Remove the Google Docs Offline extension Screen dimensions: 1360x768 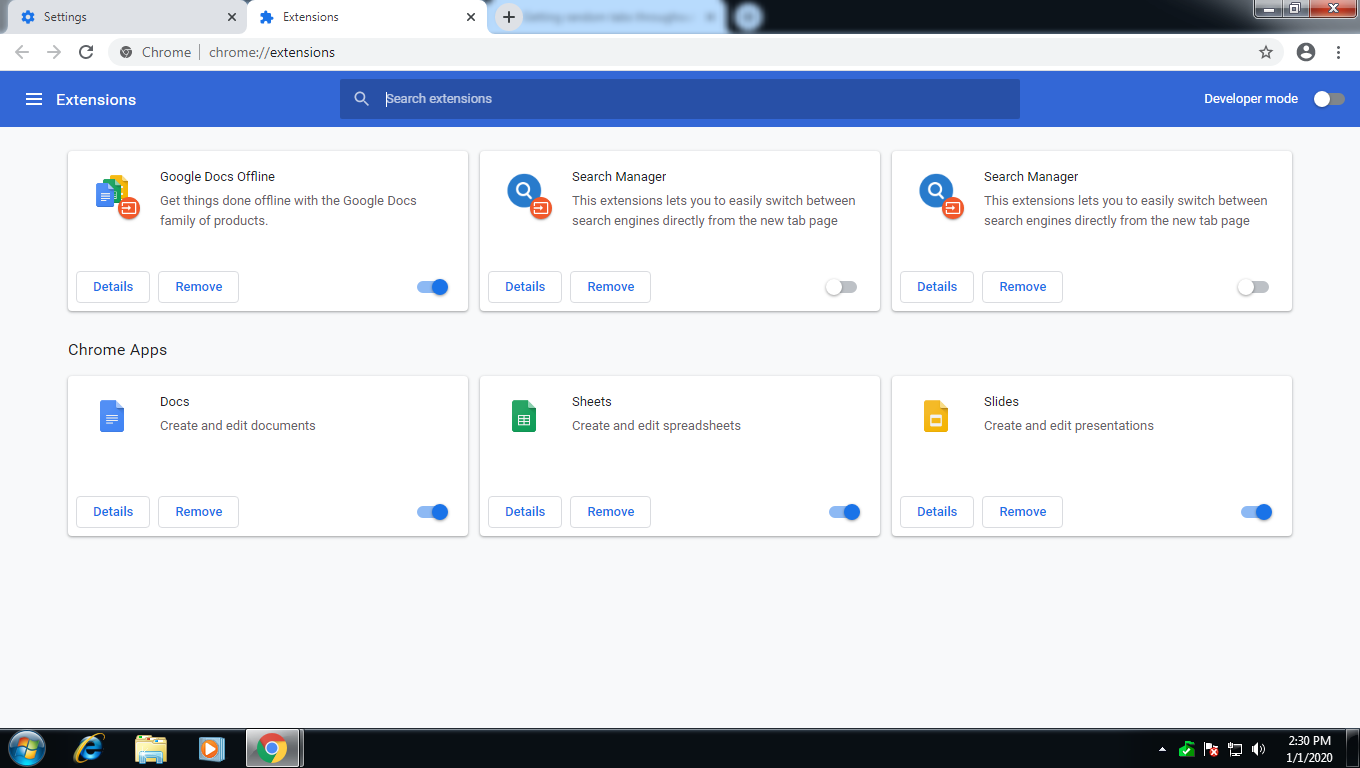click(199, 287)
